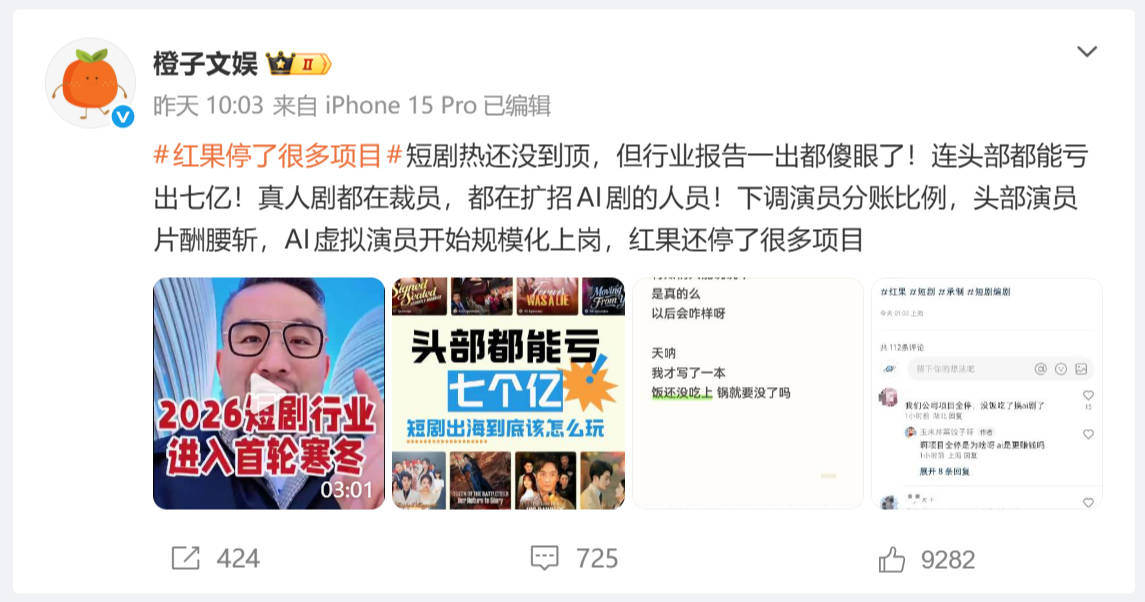Expand the post options chevron menu

point(1087,51)
